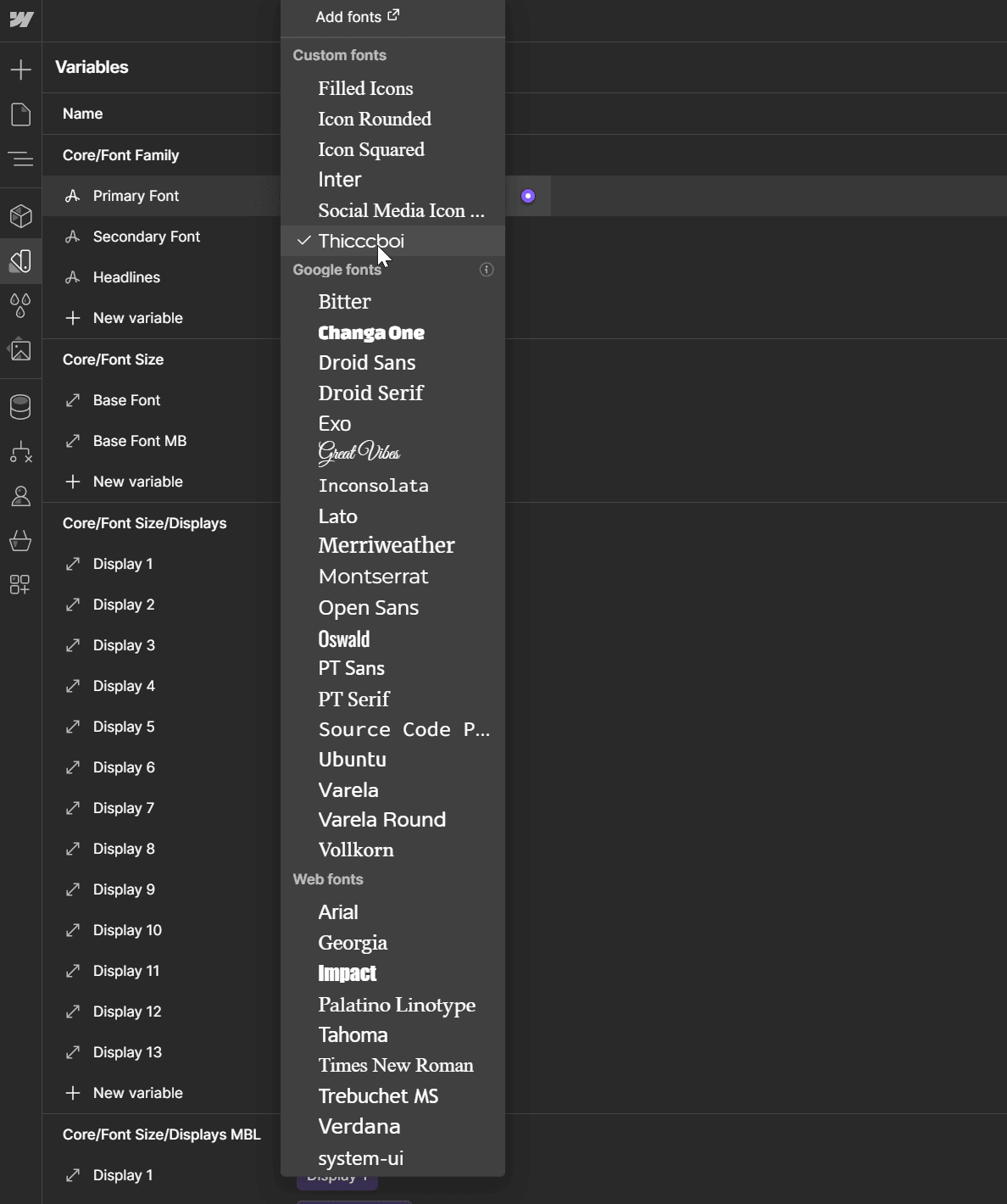The width and height of the screenshot is (1007, 1204).
Task: Open the CMS Collections panel
Action: 20,407
